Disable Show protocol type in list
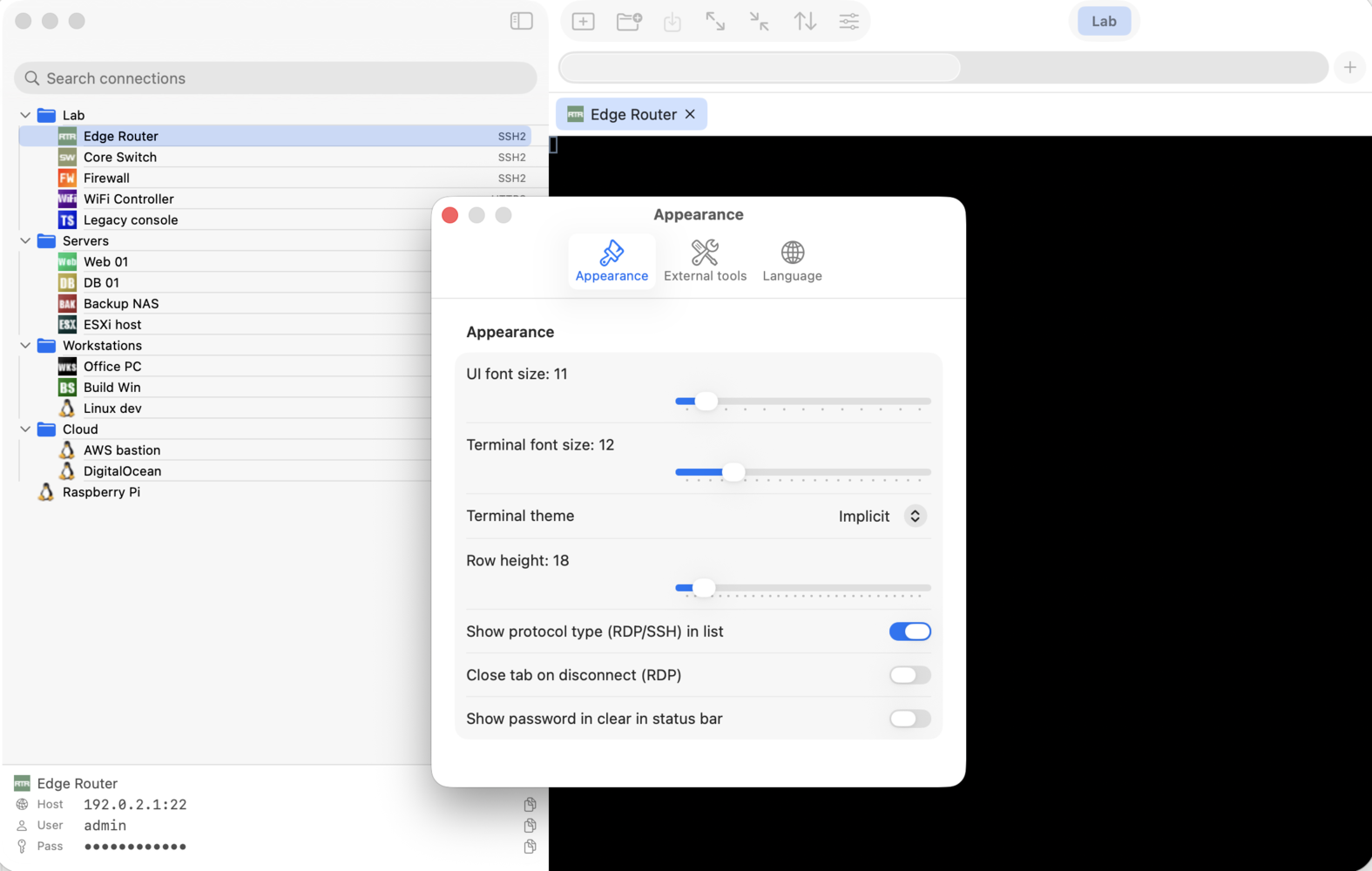Screen dimensions: 1372x871 pos(910,631)
